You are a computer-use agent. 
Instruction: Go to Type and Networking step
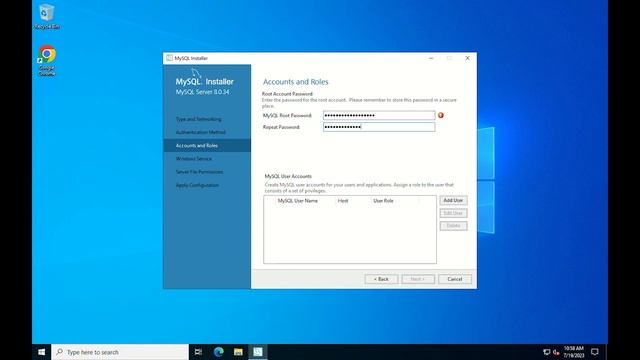click(198, 119)
